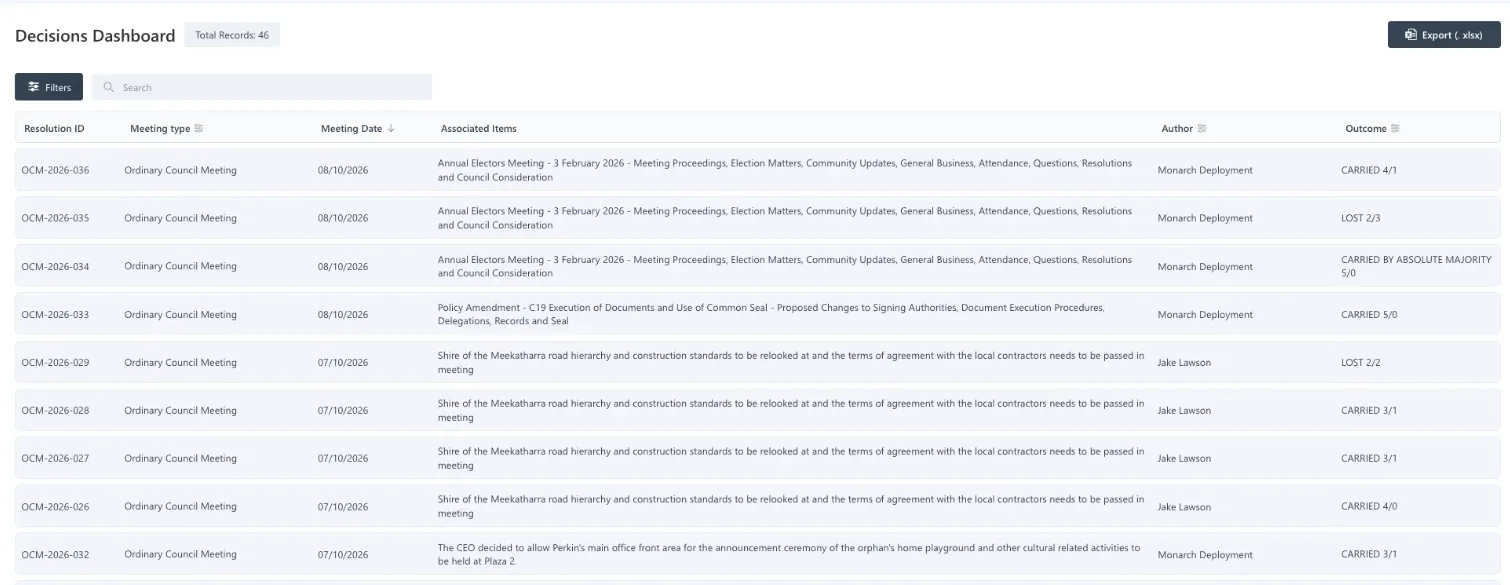Click the Policy Amendment C19 associated item text
This screenshot has height=585, width=1510.
771,314
